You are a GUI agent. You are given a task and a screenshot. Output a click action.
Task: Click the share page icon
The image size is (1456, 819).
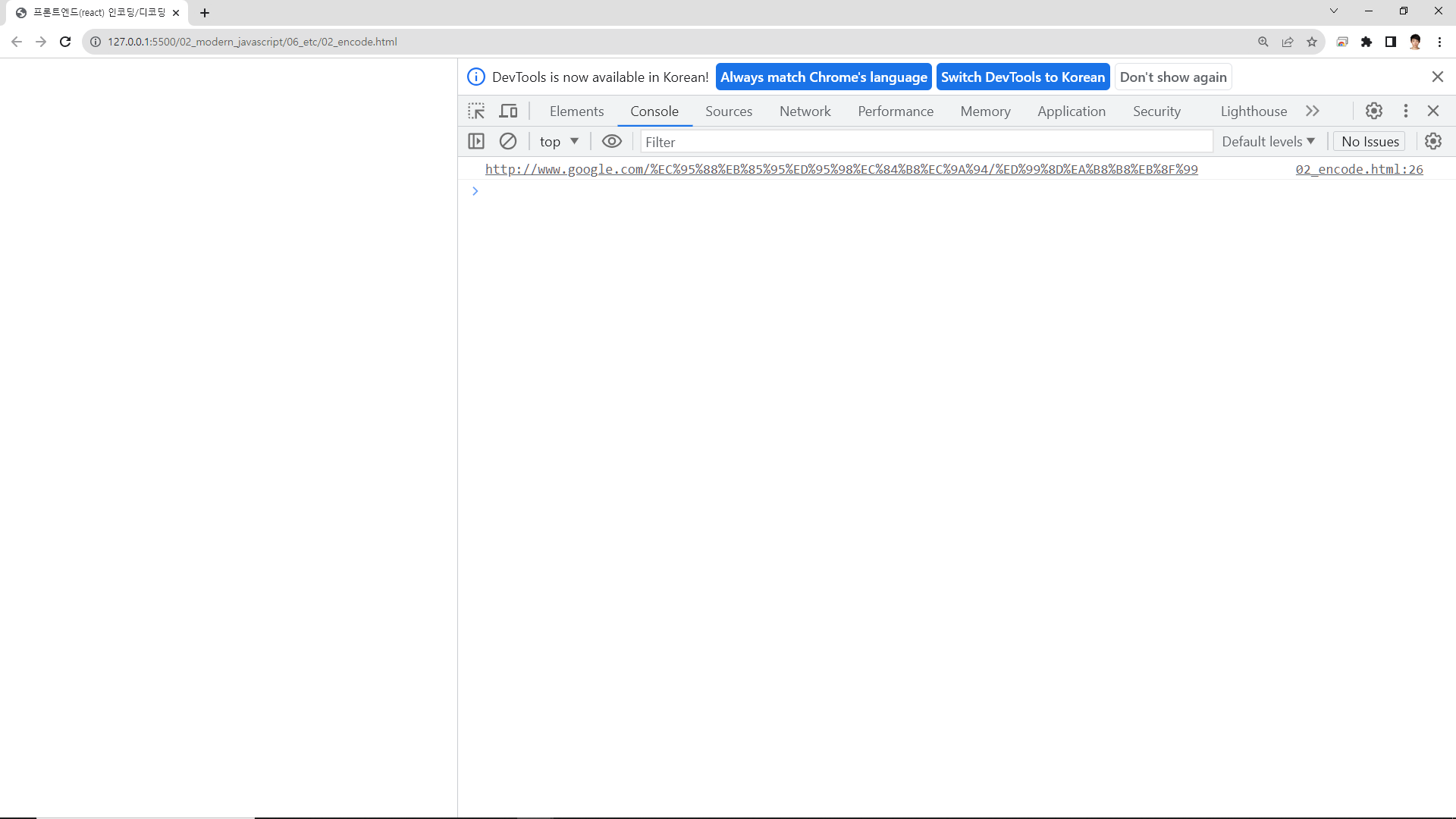pyautogui.click(x=1288, y=42)
